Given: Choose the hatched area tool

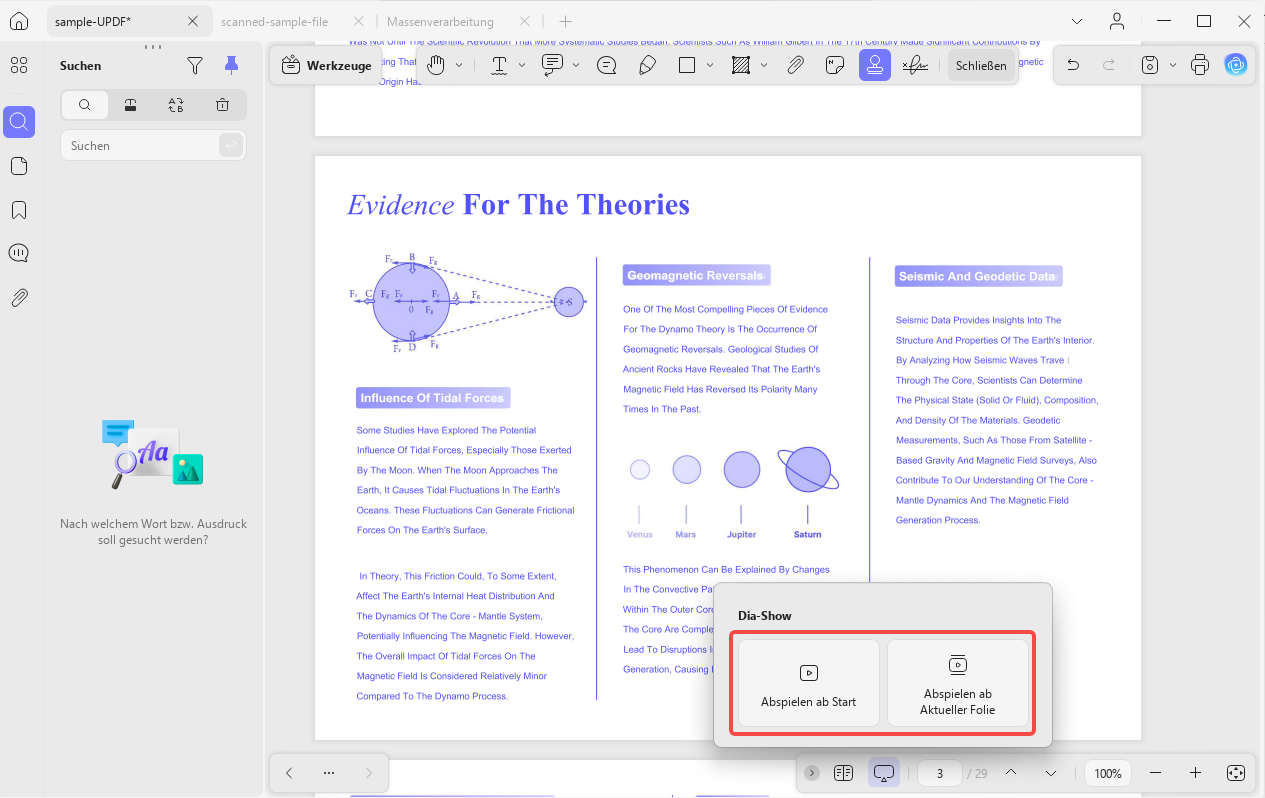Looking at the screenshot, I should (x=741, y=65).
